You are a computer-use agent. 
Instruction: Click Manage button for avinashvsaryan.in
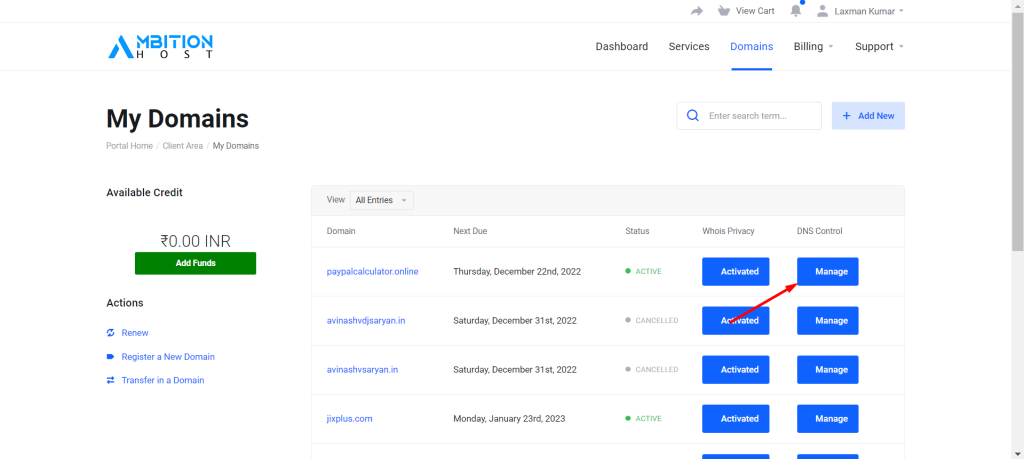tap(827, 370)
